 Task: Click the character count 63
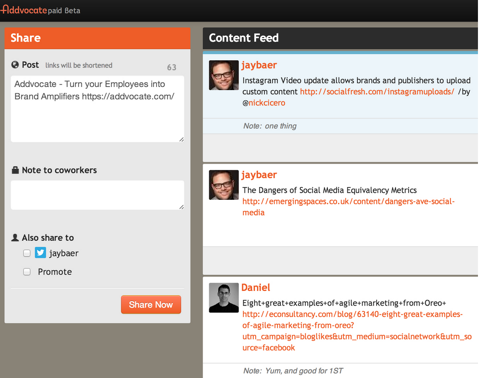[x=172, y=67]
